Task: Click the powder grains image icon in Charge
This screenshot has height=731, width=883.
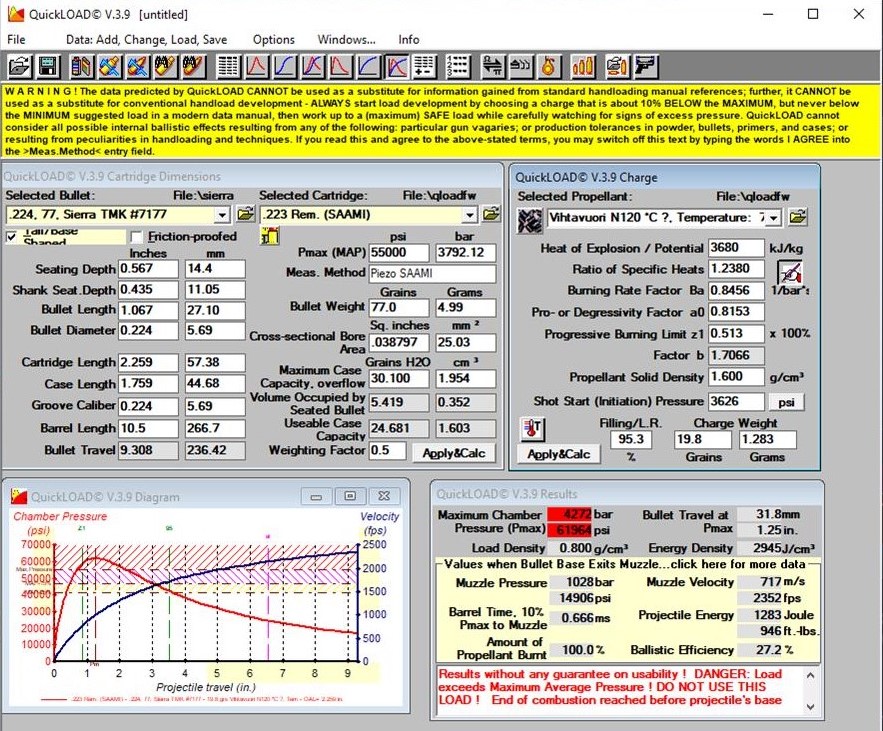Action: pos(529,220)
